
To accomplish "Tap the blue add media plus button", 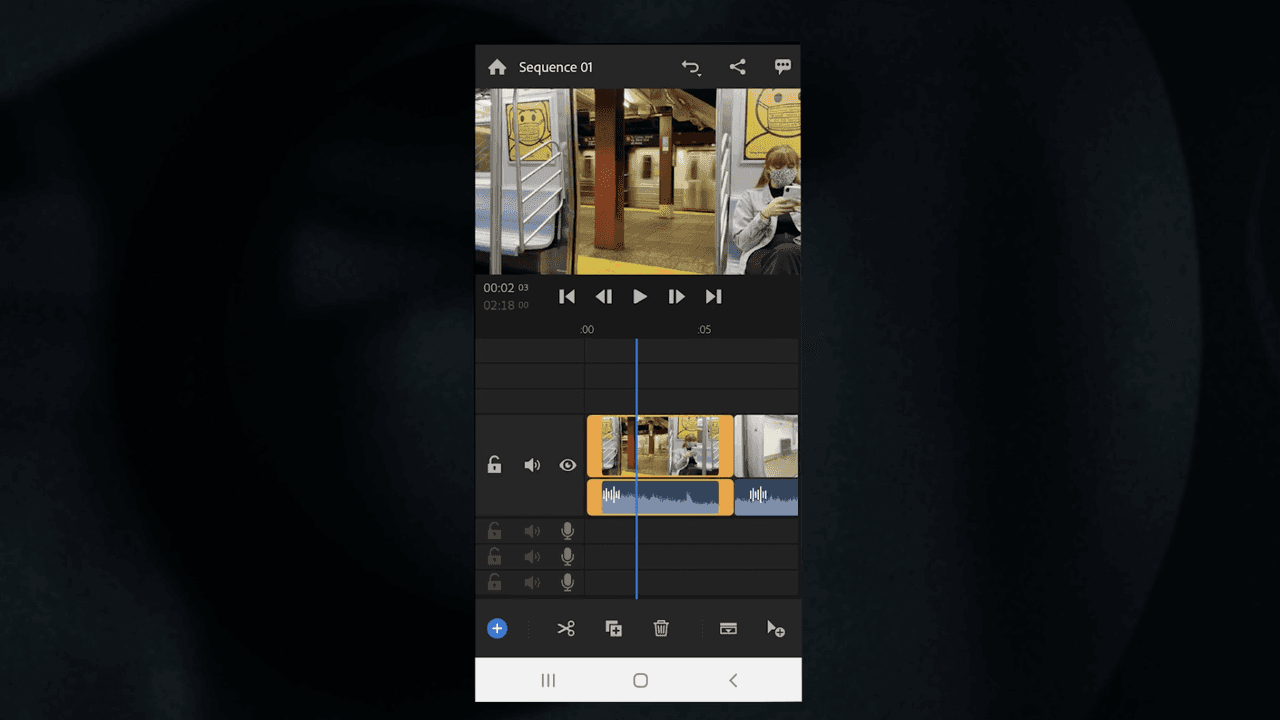I will coord(497,628).
